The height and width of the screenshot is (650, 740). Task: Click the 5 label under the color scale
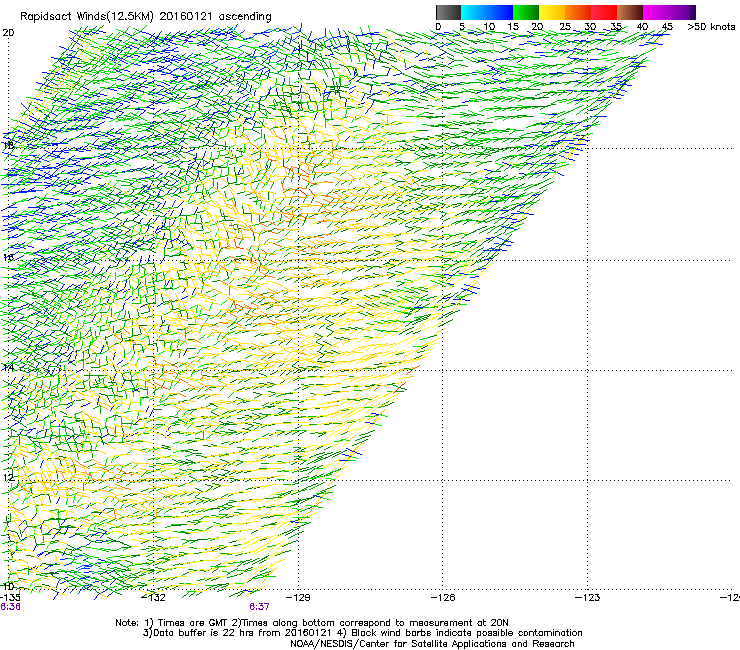click(x=462, y=27)
